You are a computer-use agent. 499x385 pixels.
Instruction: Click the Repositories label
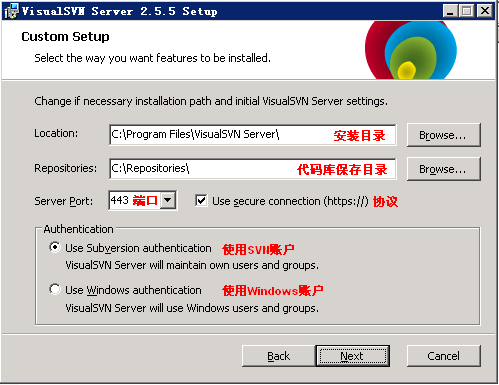pos(66,168)
